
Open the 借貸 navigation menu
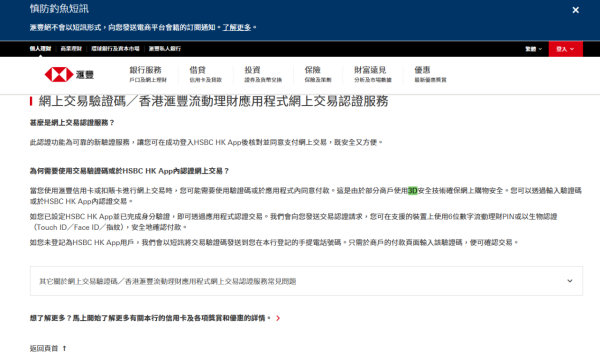(x=205, y=74)
